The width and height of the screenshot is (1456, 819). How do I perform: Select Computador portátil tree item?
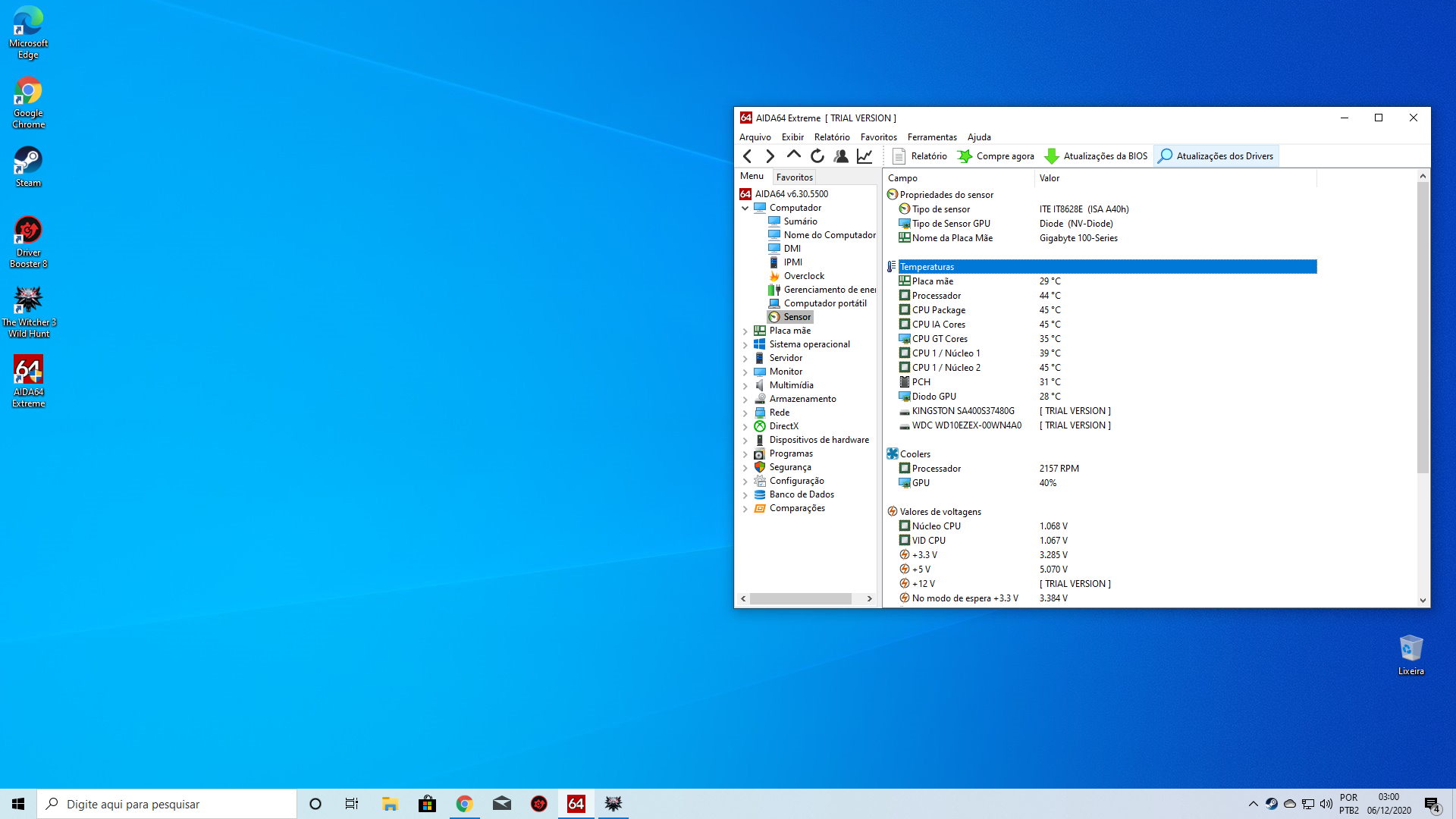824,303
